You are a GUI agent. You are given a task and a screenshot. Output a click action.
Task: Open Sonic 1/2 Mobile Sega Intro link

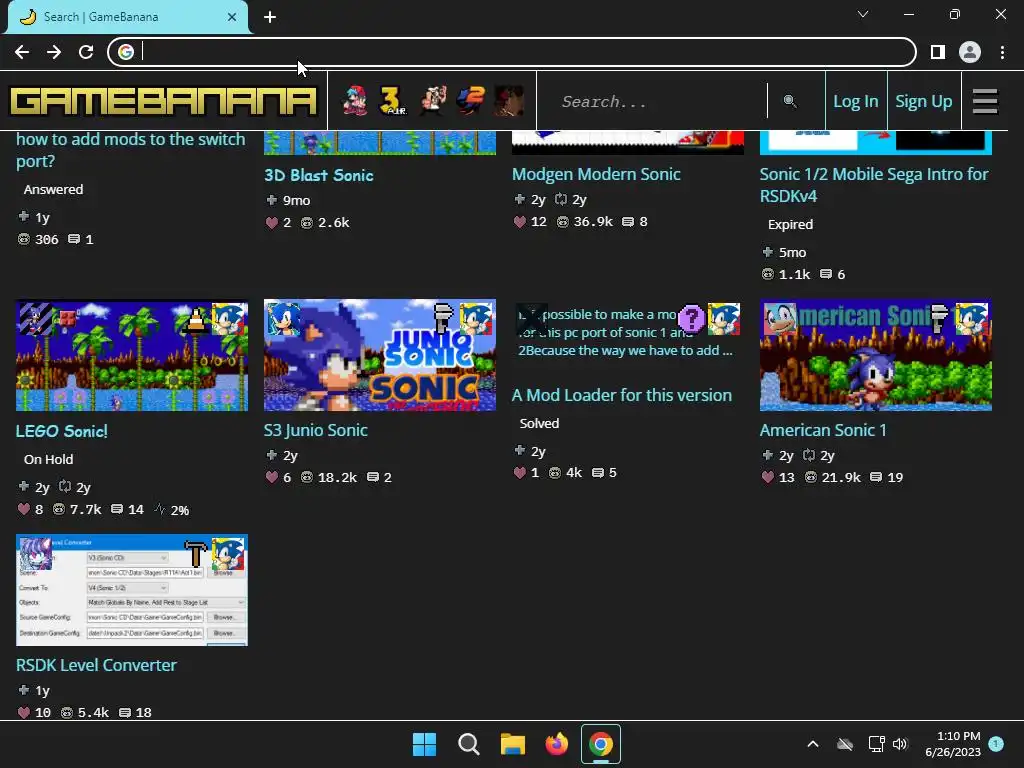coord(874,185)
